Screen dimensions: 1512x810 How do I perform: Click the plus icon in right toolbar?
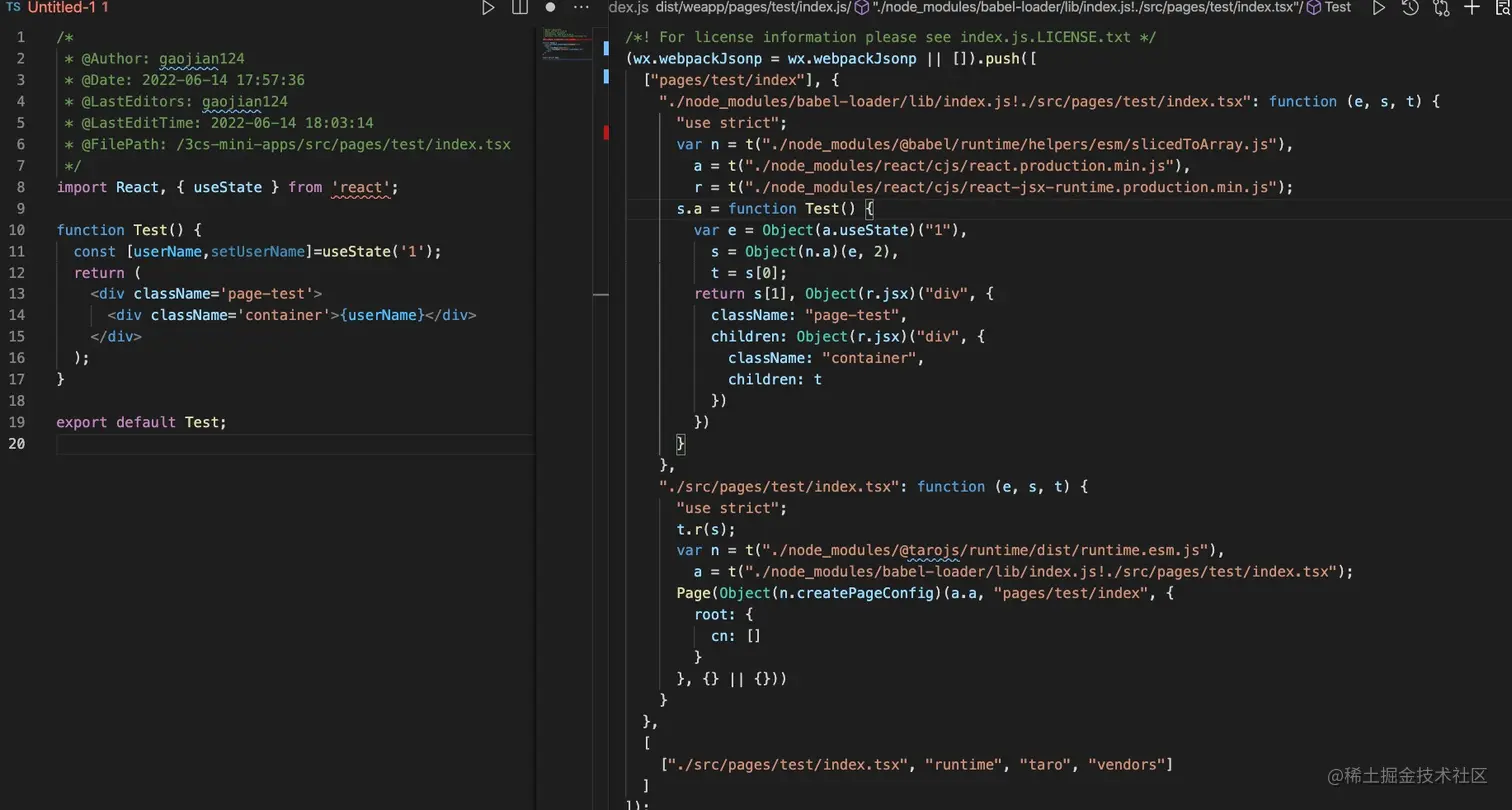pyautogui.click(x=1472, y=8)
